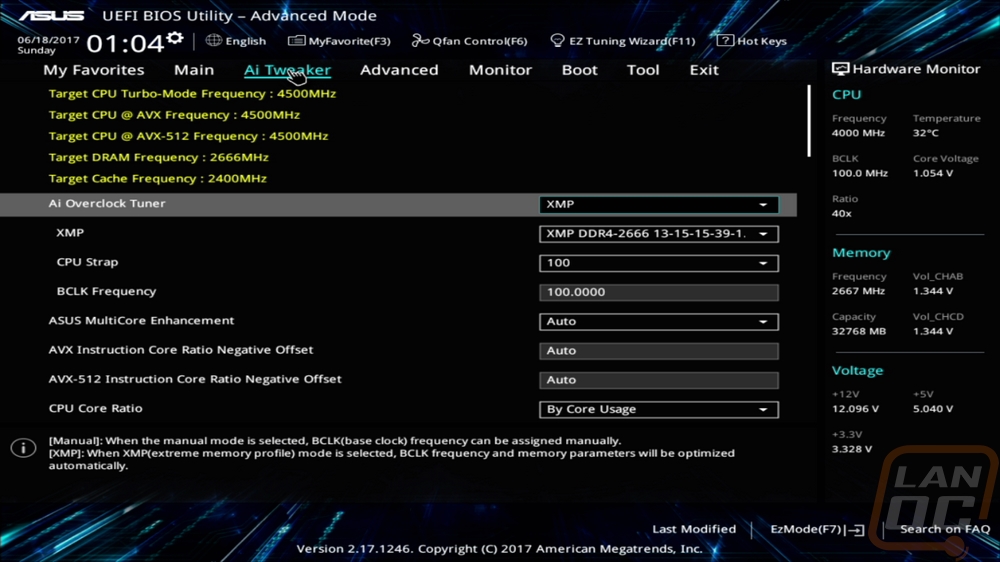This screenshot has height=562, width=1000.
Task: Click the MyFavorite(F3) icon
Action: point(296,41)
